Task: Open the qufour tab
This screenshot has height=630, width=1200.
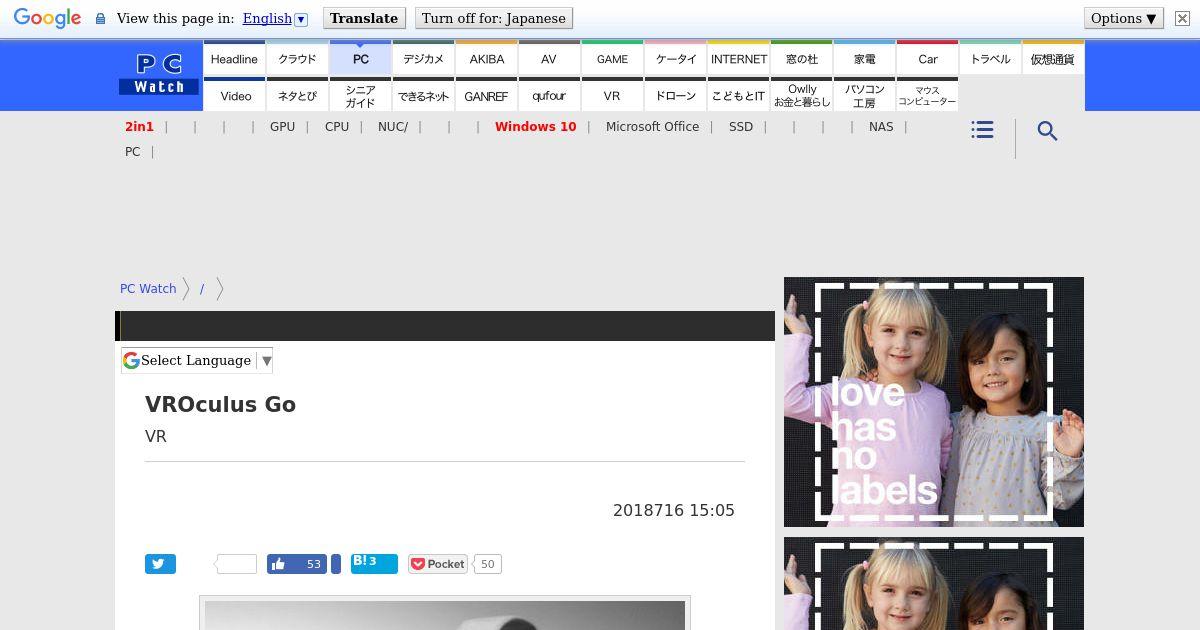Action: (x=549, y=95)
